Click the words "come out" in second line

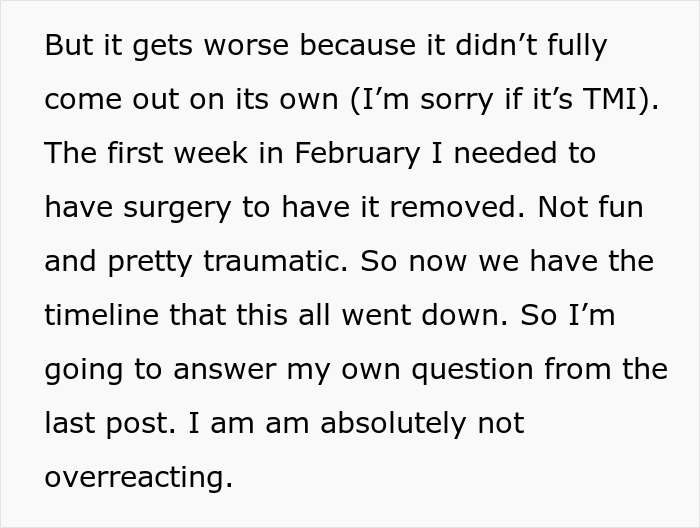116,100
